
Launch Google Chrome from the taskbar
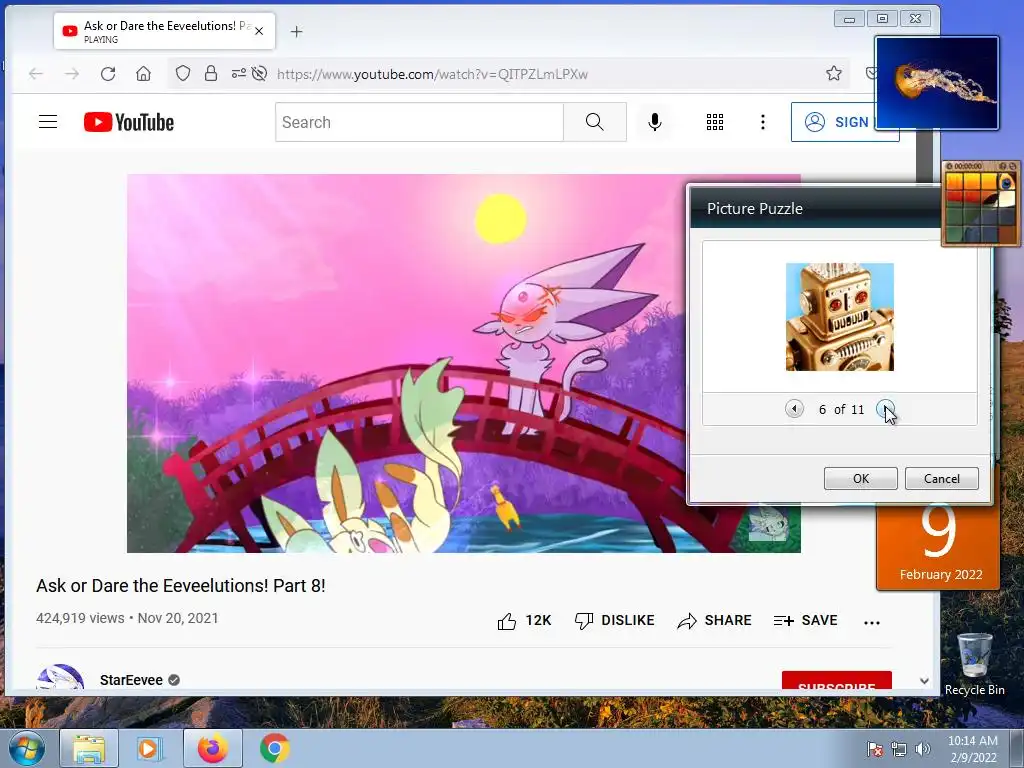pyautogui.click(x=274, y=748)
